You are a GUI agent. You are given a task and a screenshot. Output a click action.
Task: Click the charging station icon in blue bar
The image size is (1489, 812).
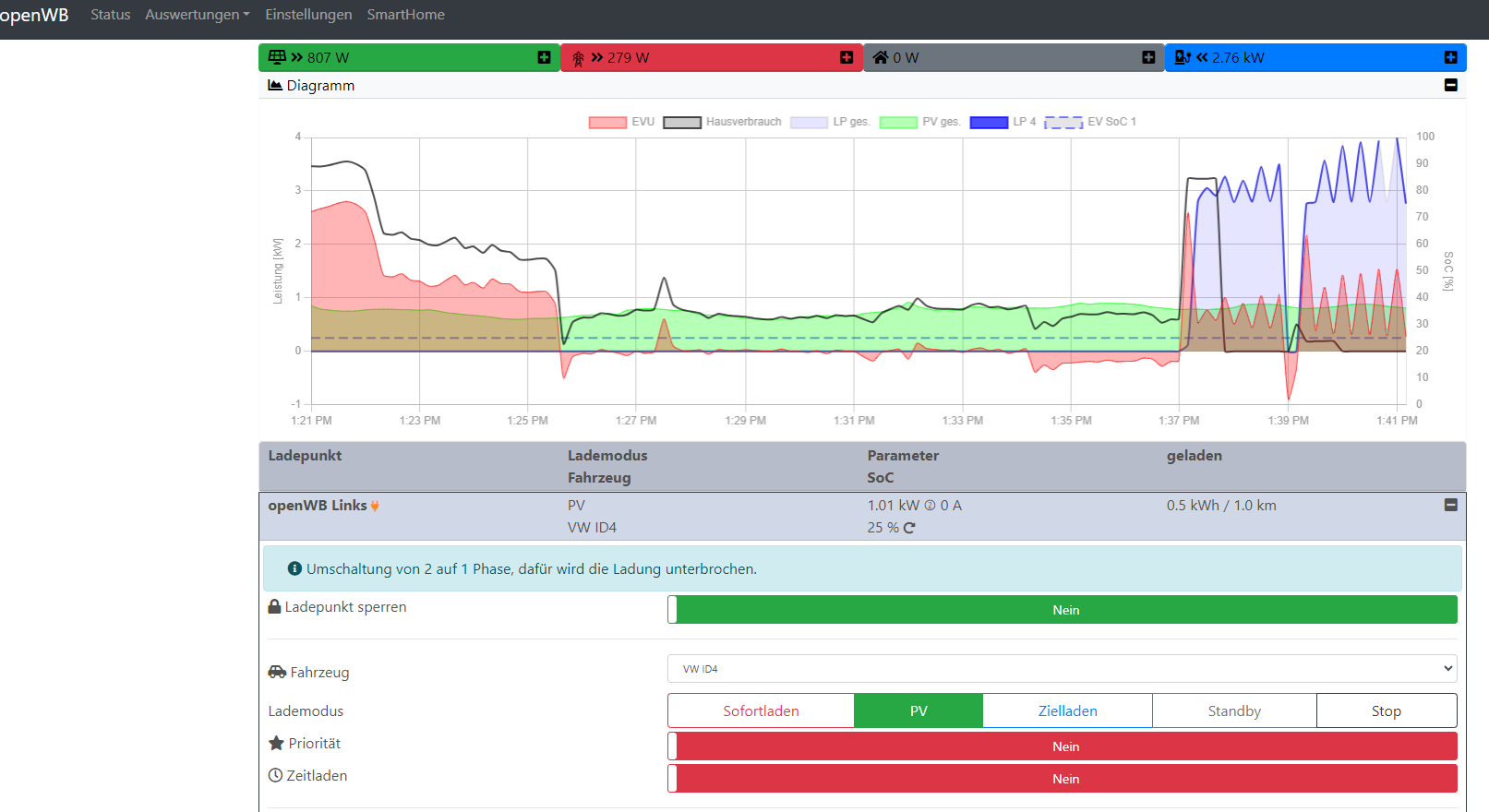pos(1182,57)
